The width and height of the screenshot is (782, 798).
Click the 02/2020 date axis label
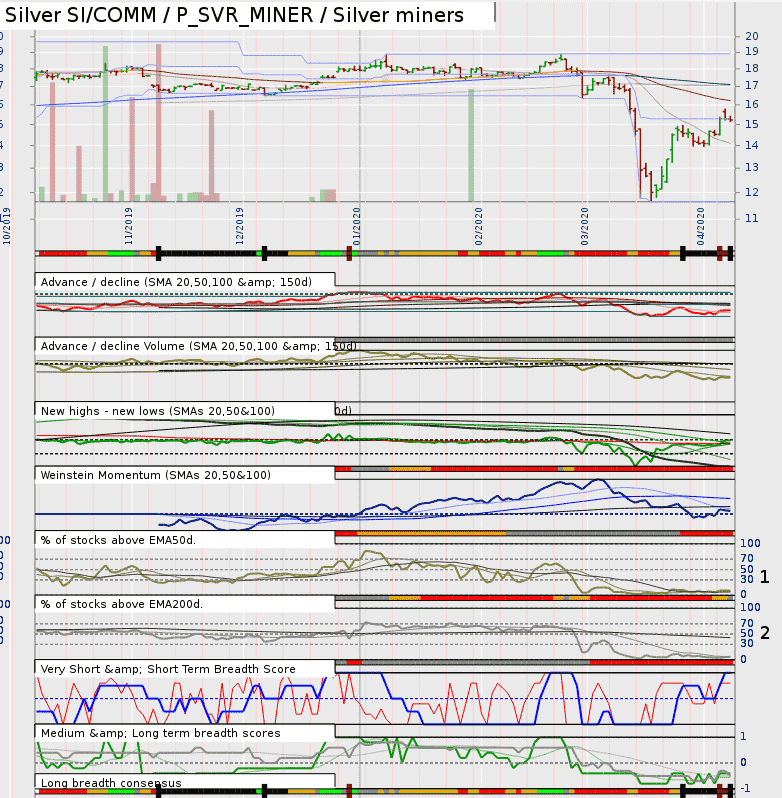tap(479, 226)
